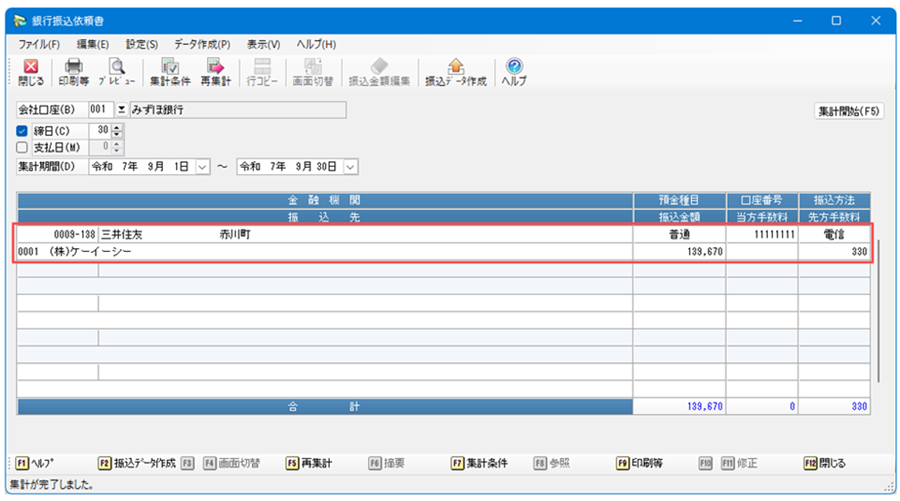Viewport: 900px width, 501px height.
Task: Click the 締日 day spinner arrows
Action: click(117, 130)
